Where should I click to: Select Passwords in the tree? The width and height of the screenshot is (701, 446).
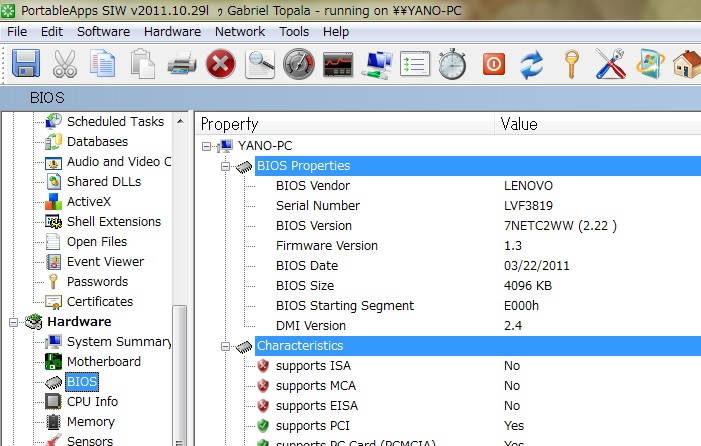(97, 282)
